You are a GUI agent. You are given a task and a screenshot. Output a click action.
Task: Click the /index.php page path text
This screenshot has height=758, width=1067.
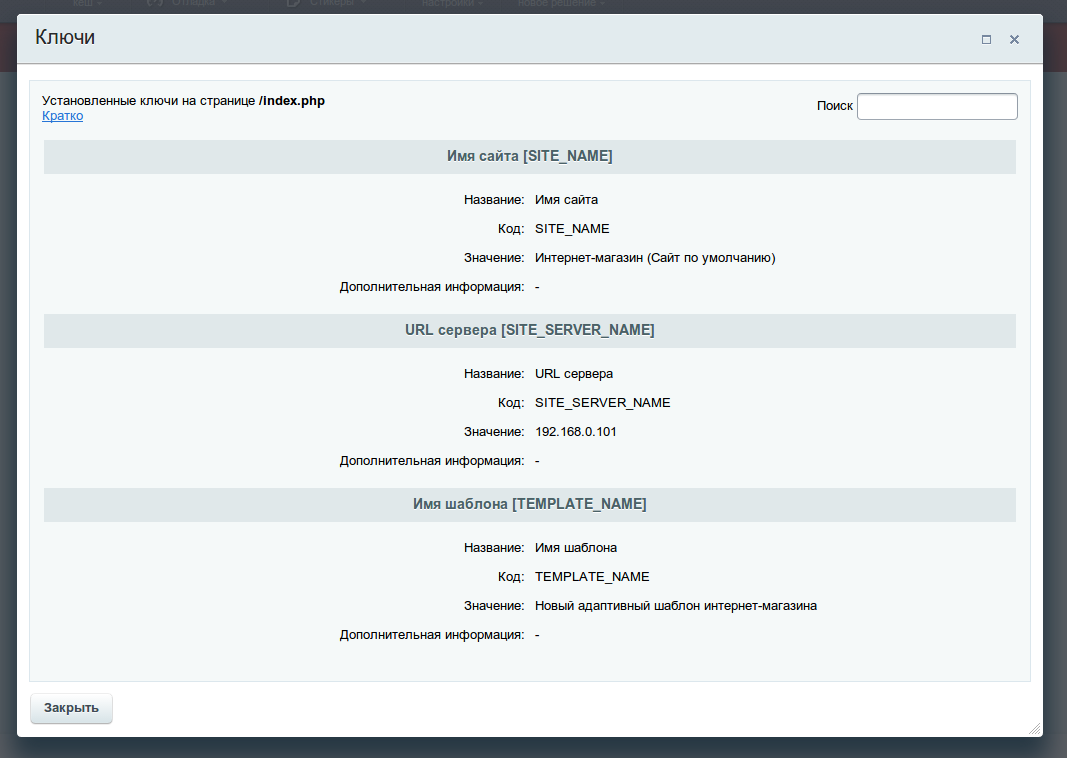pos(292,100)
